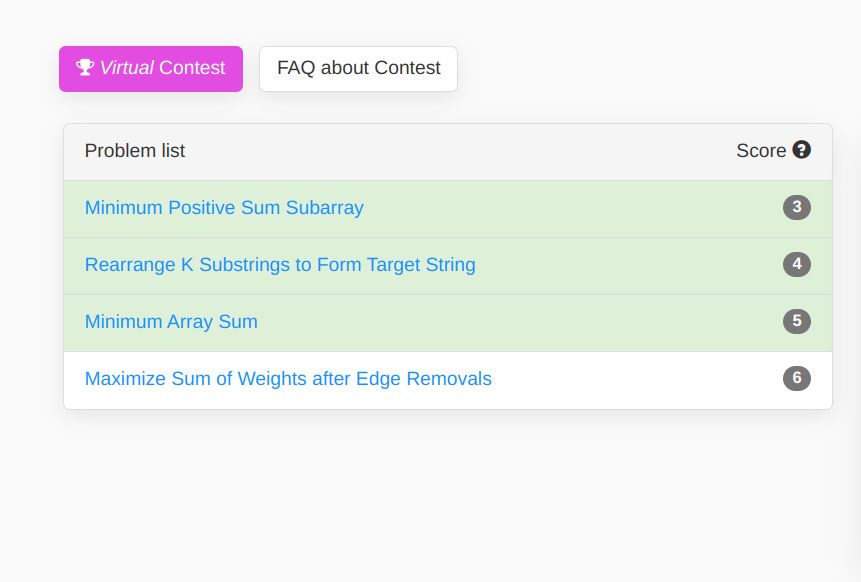Open FAQ about Contest

pyautogui.click(x=358, y=69)
